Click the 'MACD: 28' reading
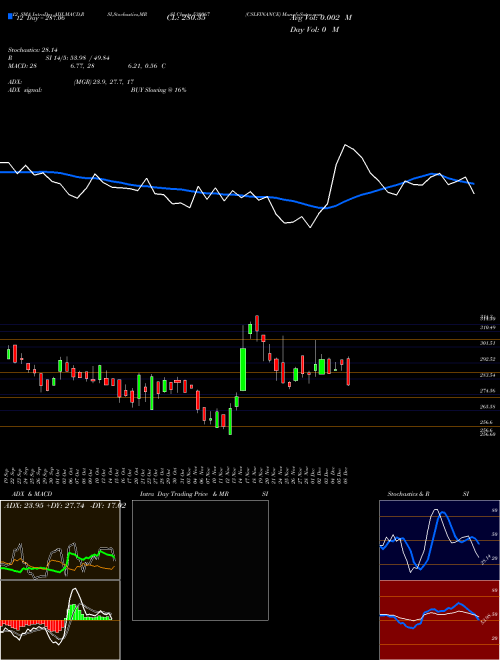 (x=23, y=66)
